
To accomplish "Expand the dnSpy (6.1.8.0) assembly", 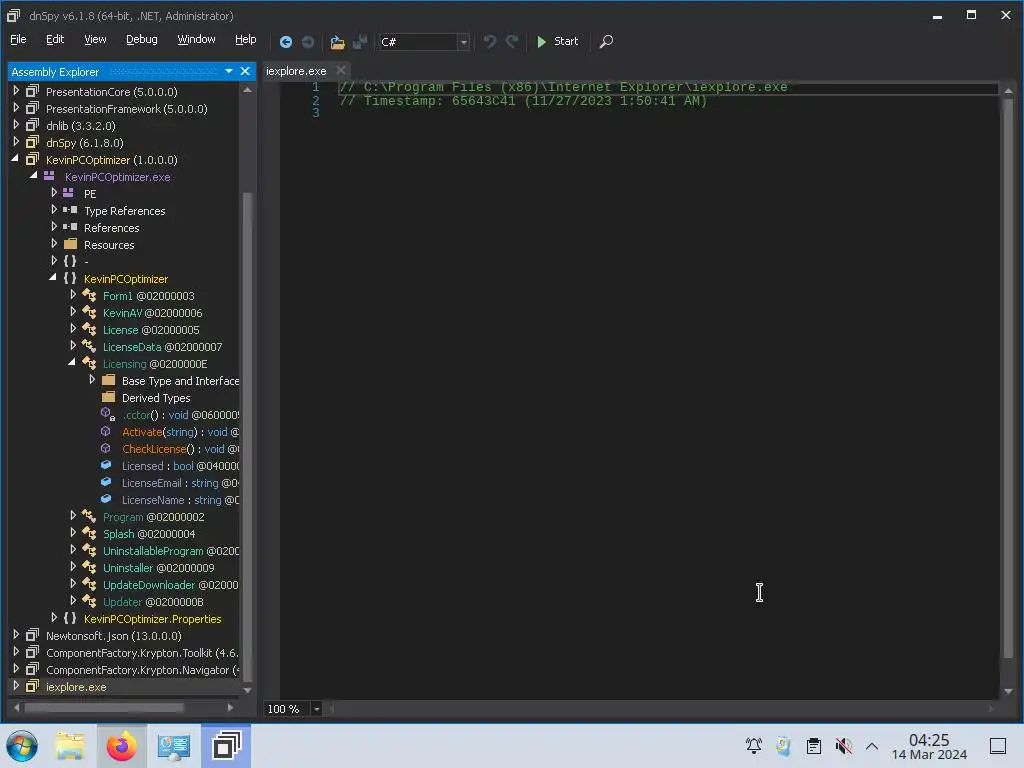I will click(x=16, y=142).
